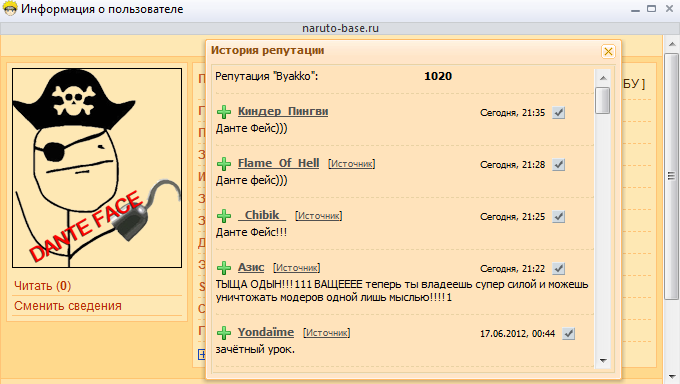Click the green plus icon beside _Chibik_

(224, 216)
